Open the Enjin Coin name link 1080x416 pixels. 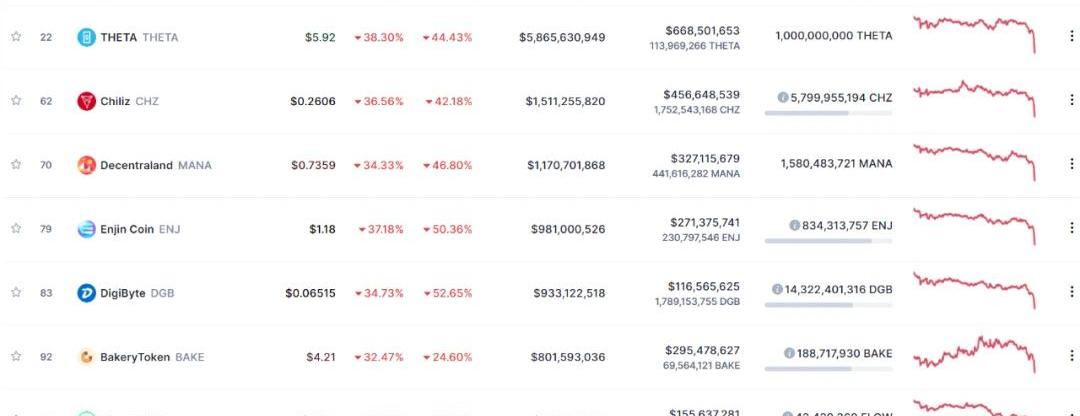coord(127,229)
